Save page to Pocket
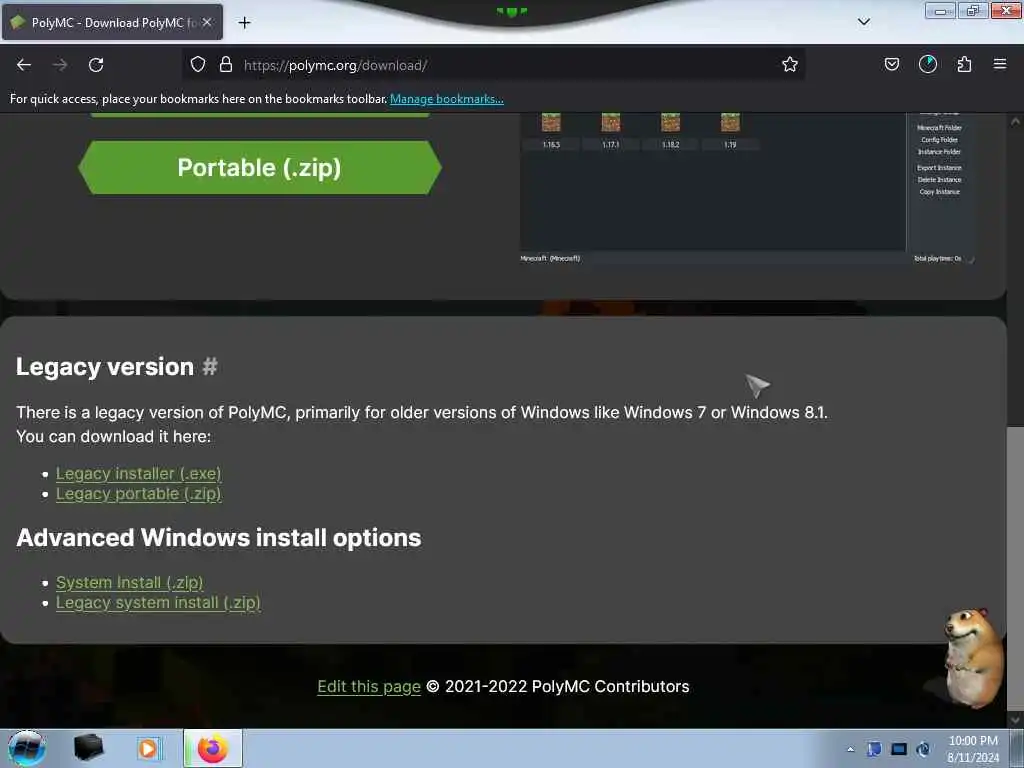 click(x=891, y=65)
